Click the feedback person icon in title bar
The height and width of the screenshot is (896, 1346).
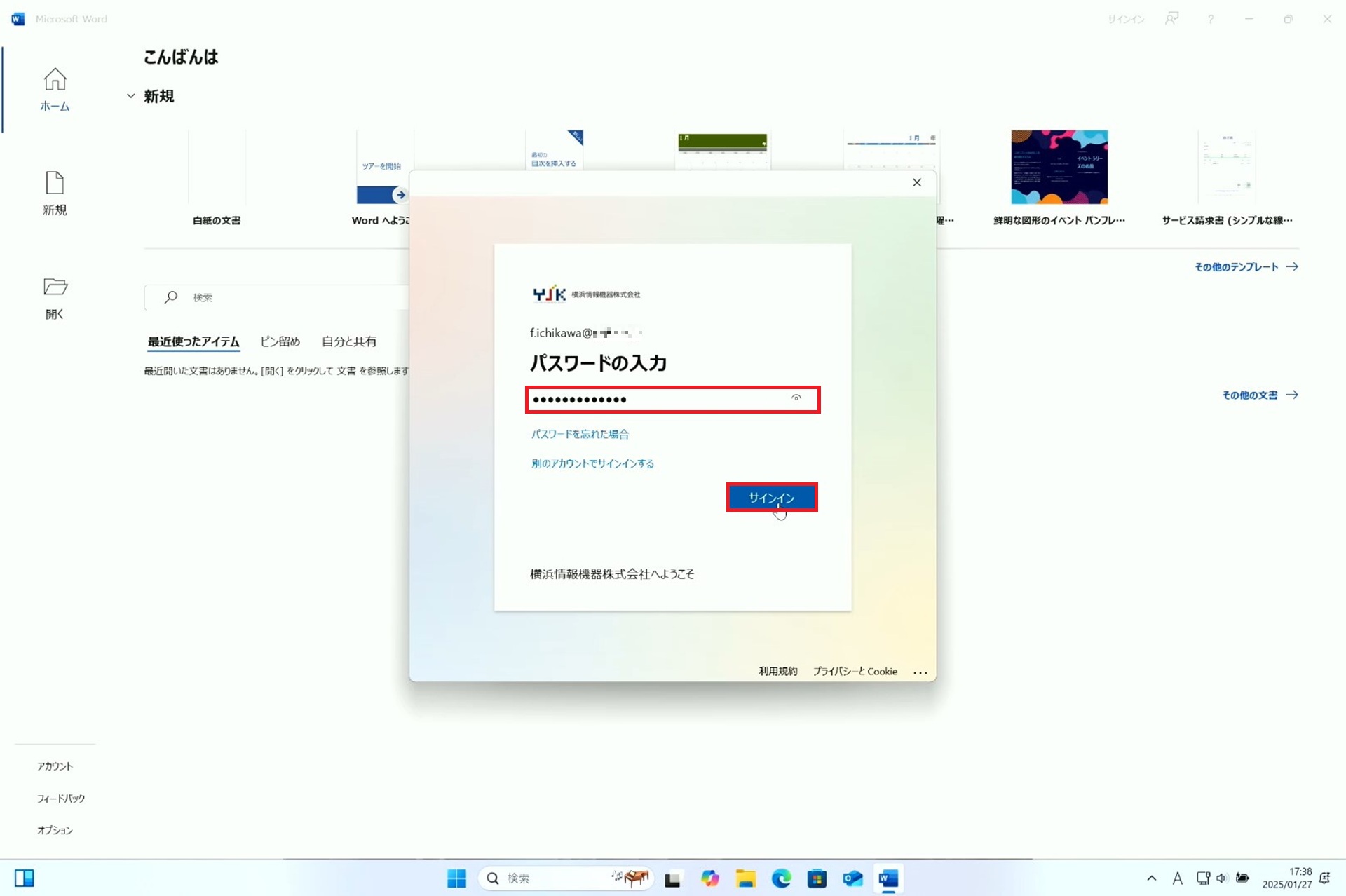pyautogui.click(x=1171, y=19)
